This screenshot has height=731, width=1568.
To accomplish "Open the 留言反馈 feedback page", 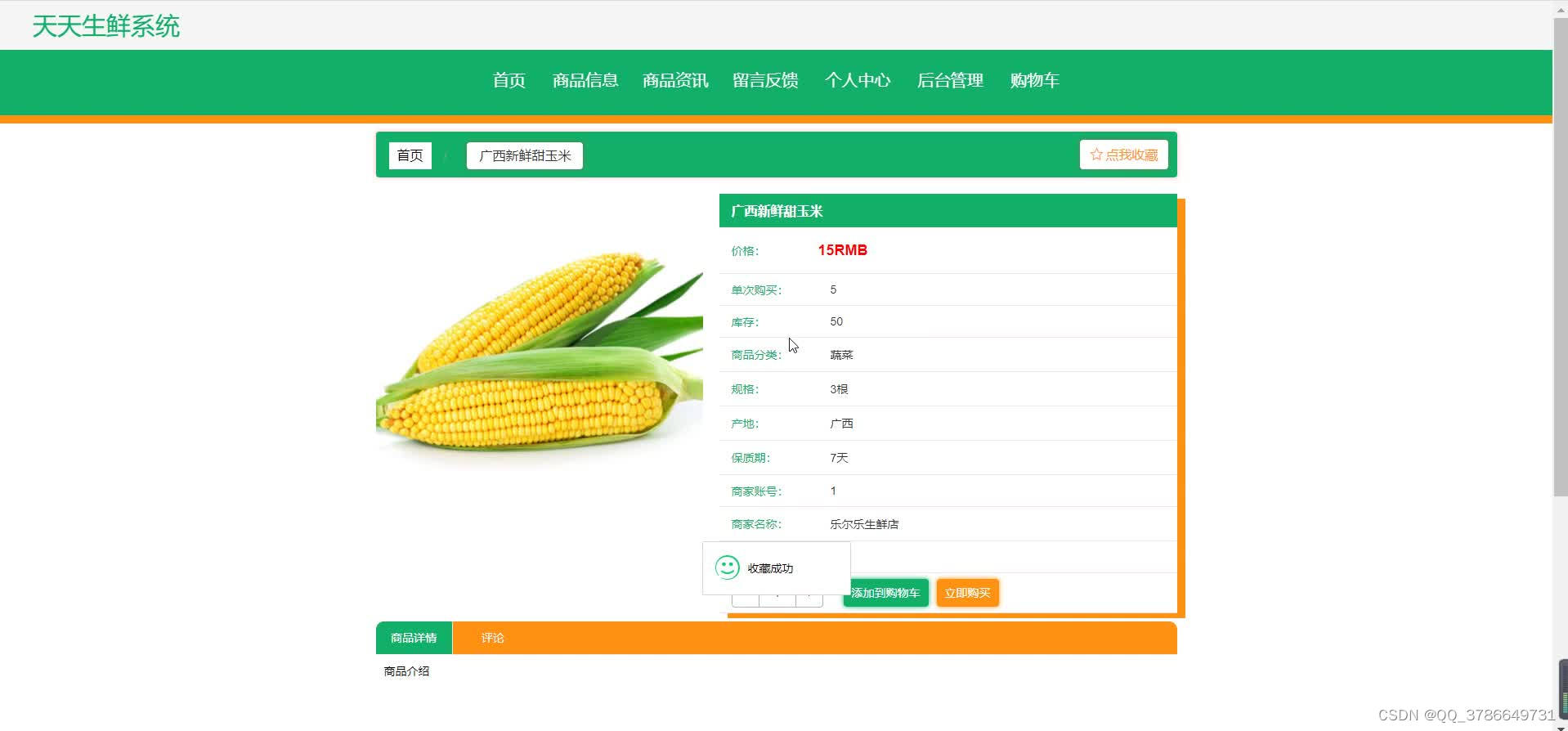I will [x=765, y=80].
